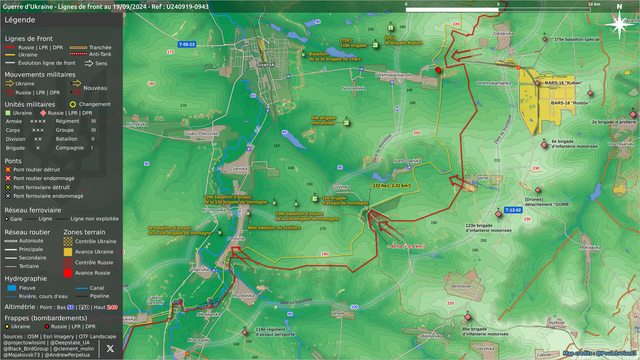Click the T-13-02 road sign
This screenshot has height=360, width=640.
click(513, 210)
